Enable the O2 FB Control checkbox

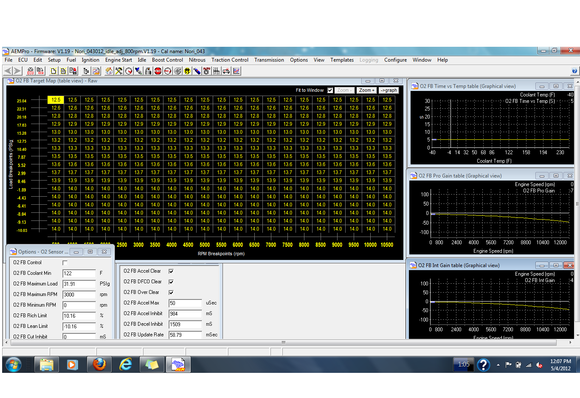65,263
